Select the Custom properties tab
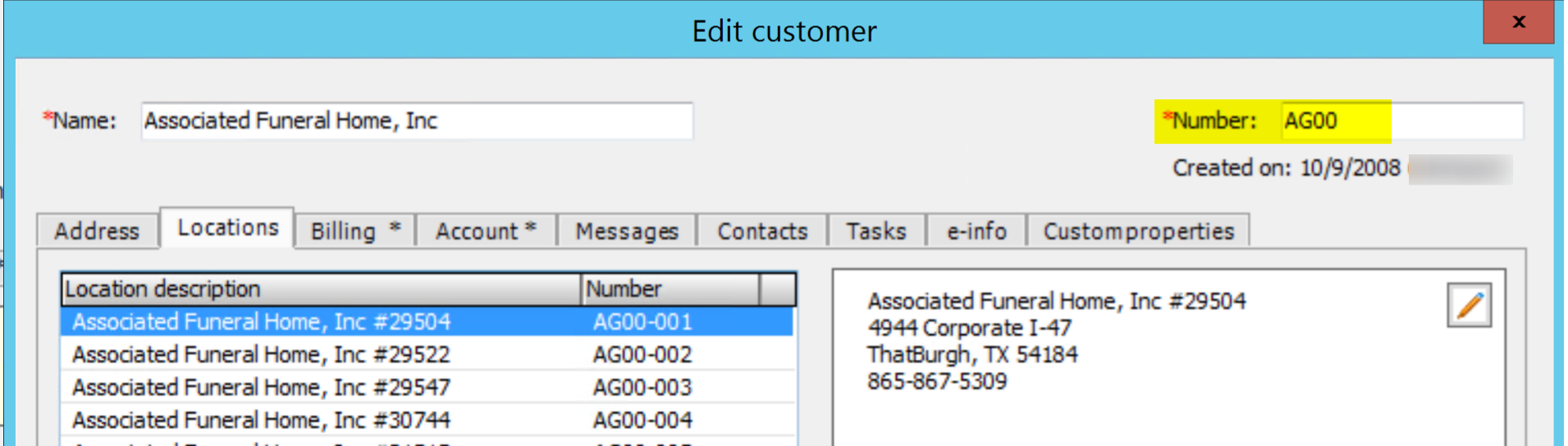The image size is (1568, 446). (x=1138, y=231)
